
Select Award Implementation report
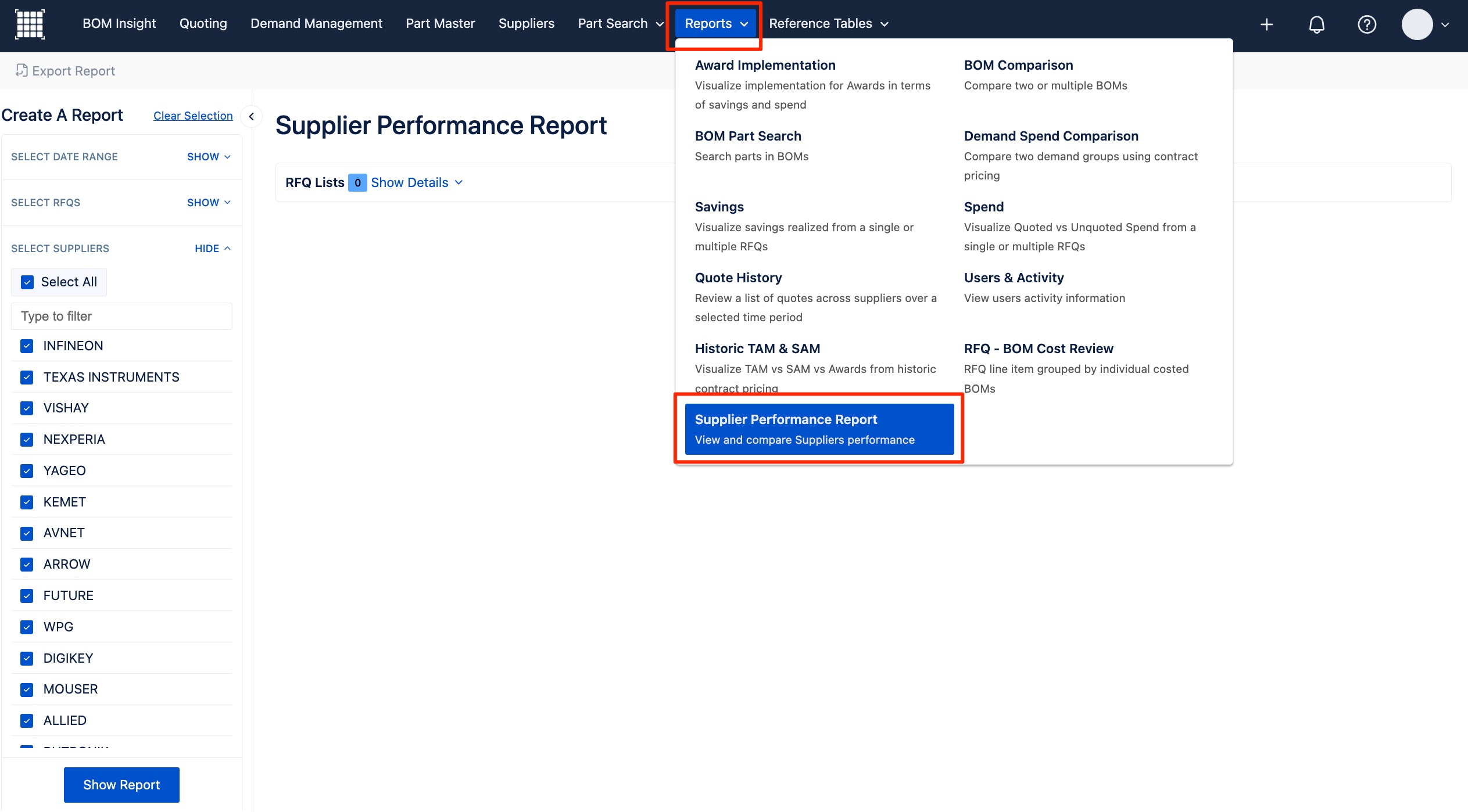pyautogui.click(x=819, y=85)
